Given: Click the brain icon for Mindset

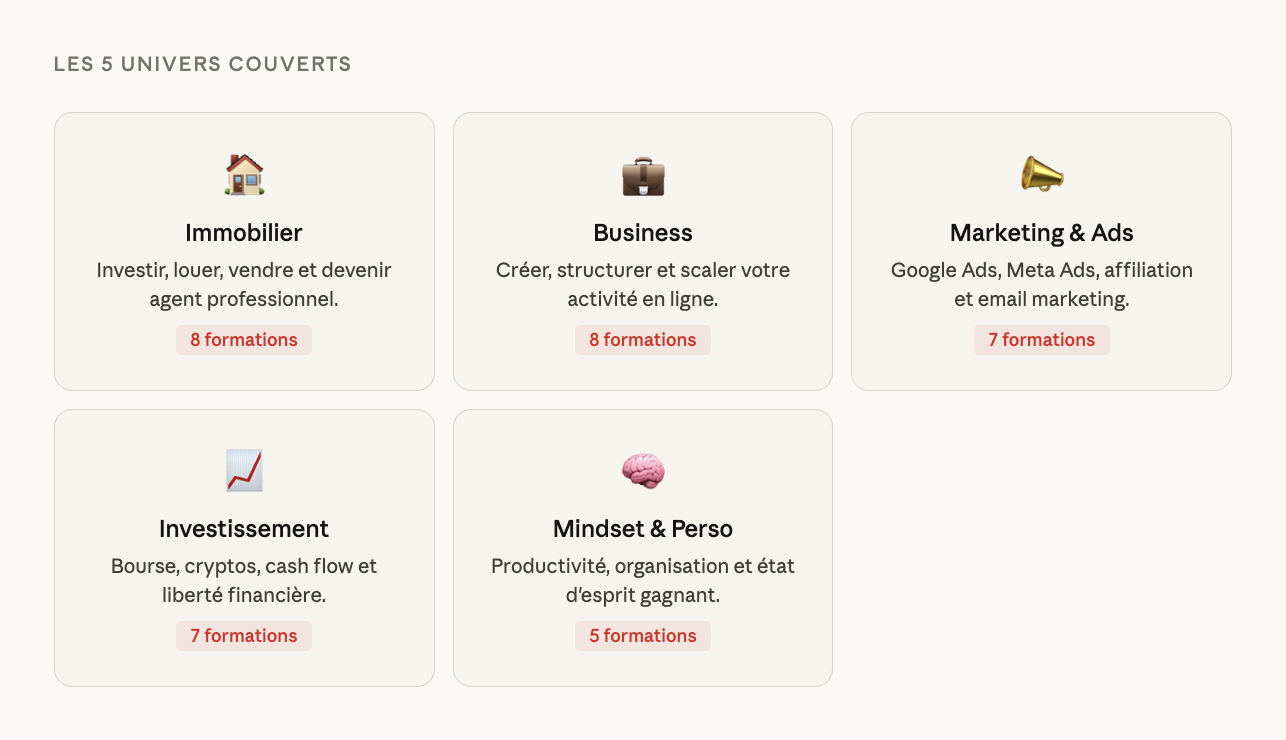Looking at the screenshot, I should click(643, 471).
